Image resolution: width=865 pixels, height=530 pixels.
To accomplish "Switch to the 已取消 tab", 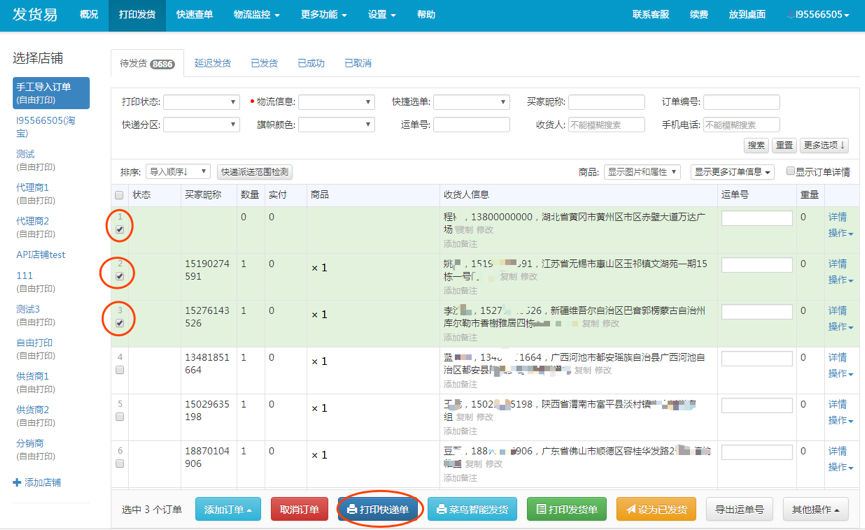I will pos(358,63).
